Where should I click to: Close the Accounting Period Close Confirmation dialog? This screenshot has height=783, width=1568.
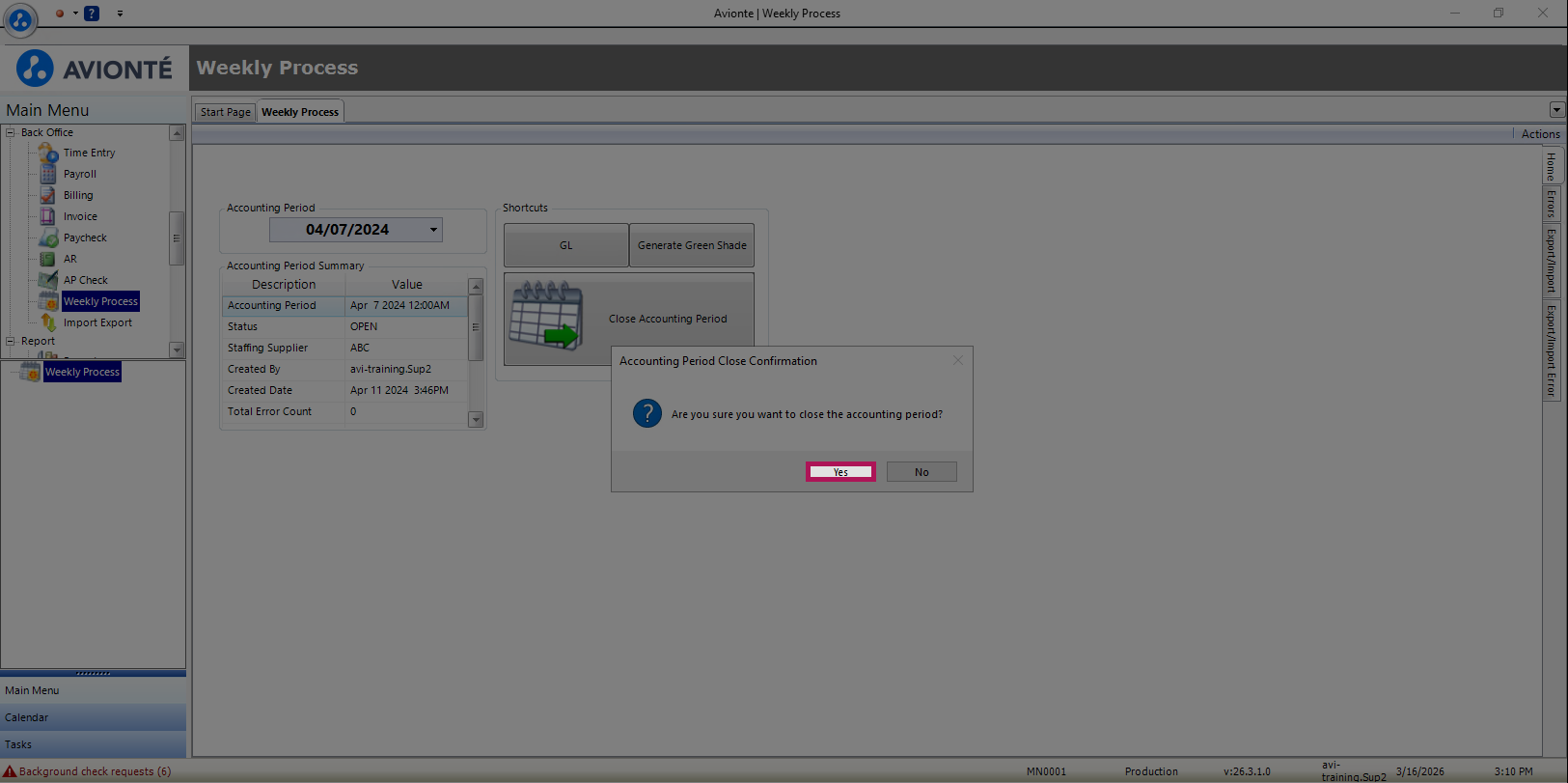[x=958, y=360]
